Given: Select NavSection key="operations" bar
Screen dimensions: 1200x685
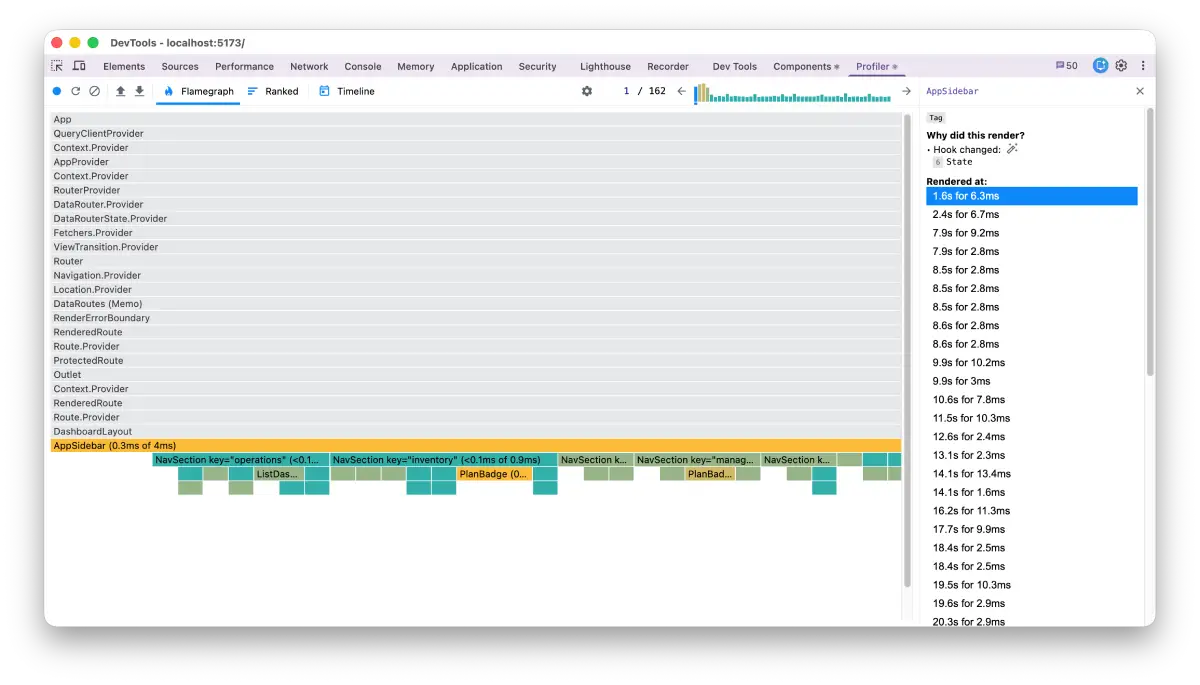Looking at the screenshot, I should point(241,460).
